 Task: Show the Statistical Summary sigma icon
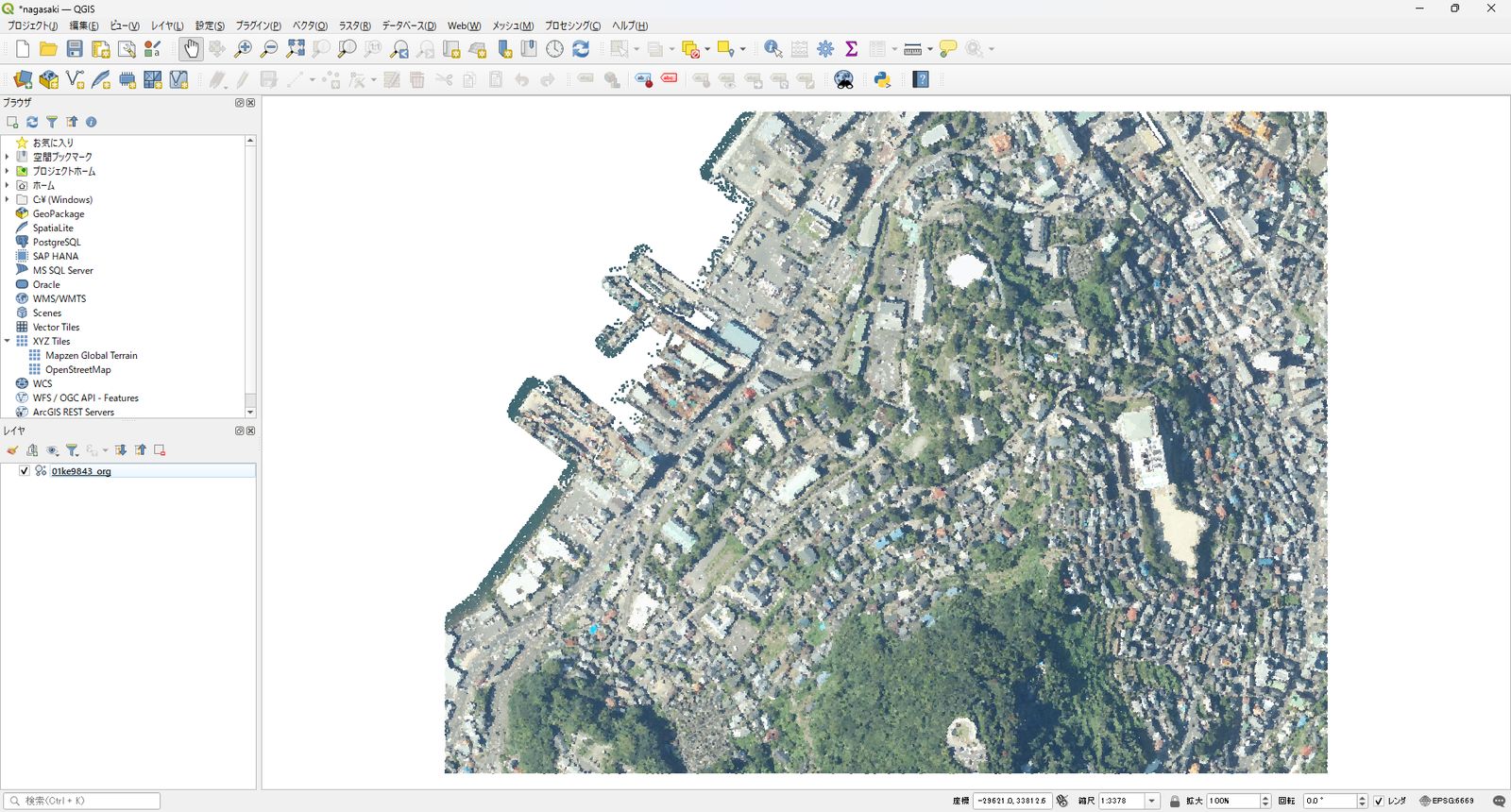coord(851,49)
